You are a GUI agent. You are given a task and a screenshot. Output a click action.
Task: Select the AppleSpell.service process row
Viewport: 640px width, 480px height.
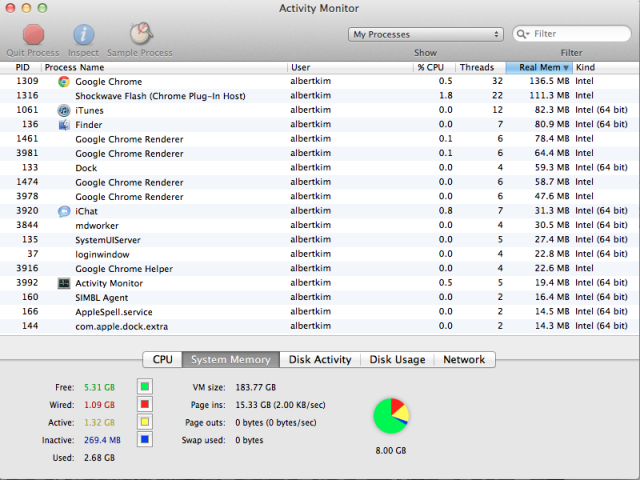[320, 312]
